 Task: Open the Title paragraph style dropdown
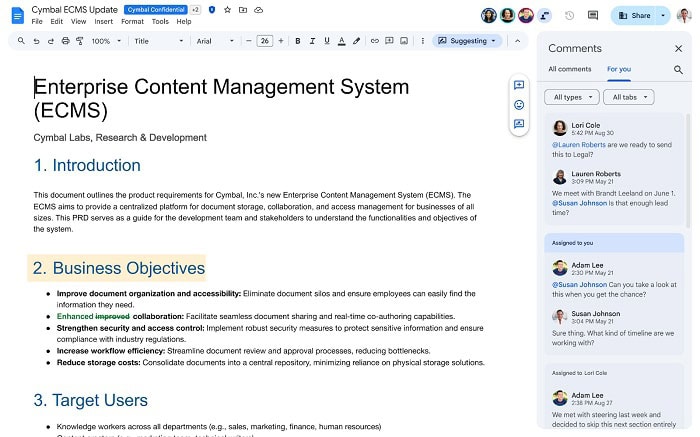158,41
